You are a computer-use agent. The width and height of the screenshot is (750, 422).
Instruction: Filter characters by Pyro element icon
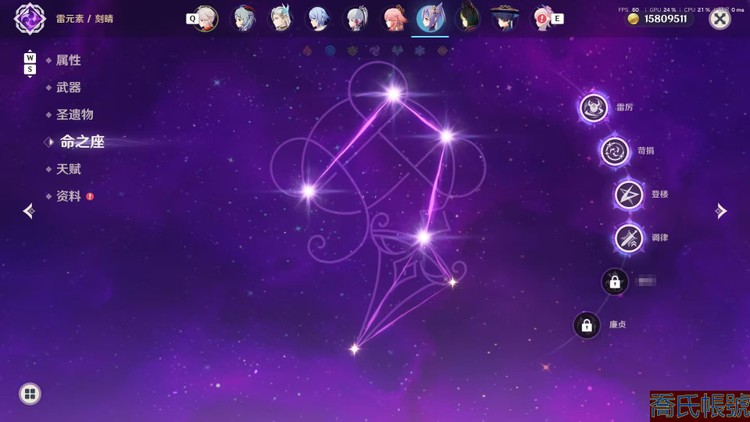(x=308, y=50)
